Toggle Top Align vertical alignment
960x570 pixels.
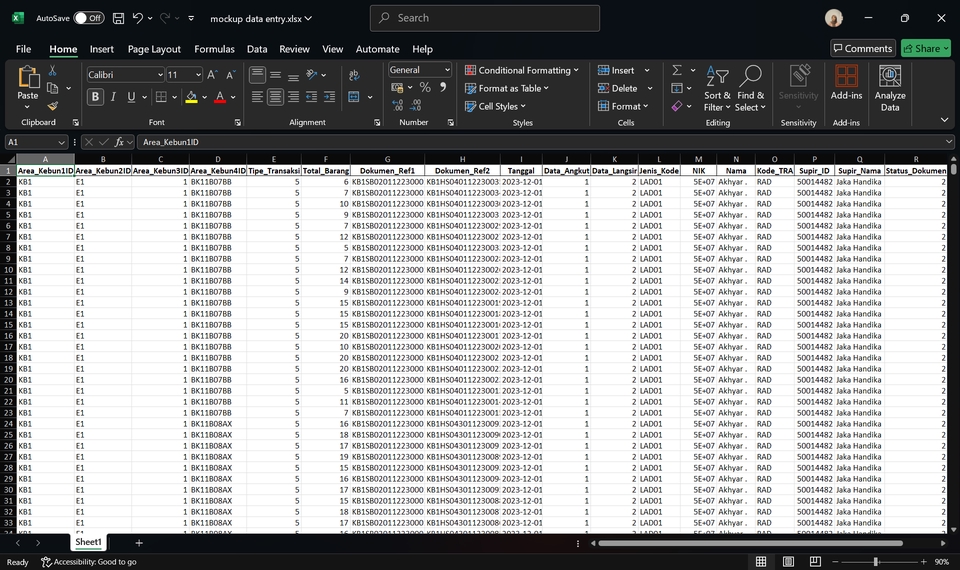coord(258,75)
